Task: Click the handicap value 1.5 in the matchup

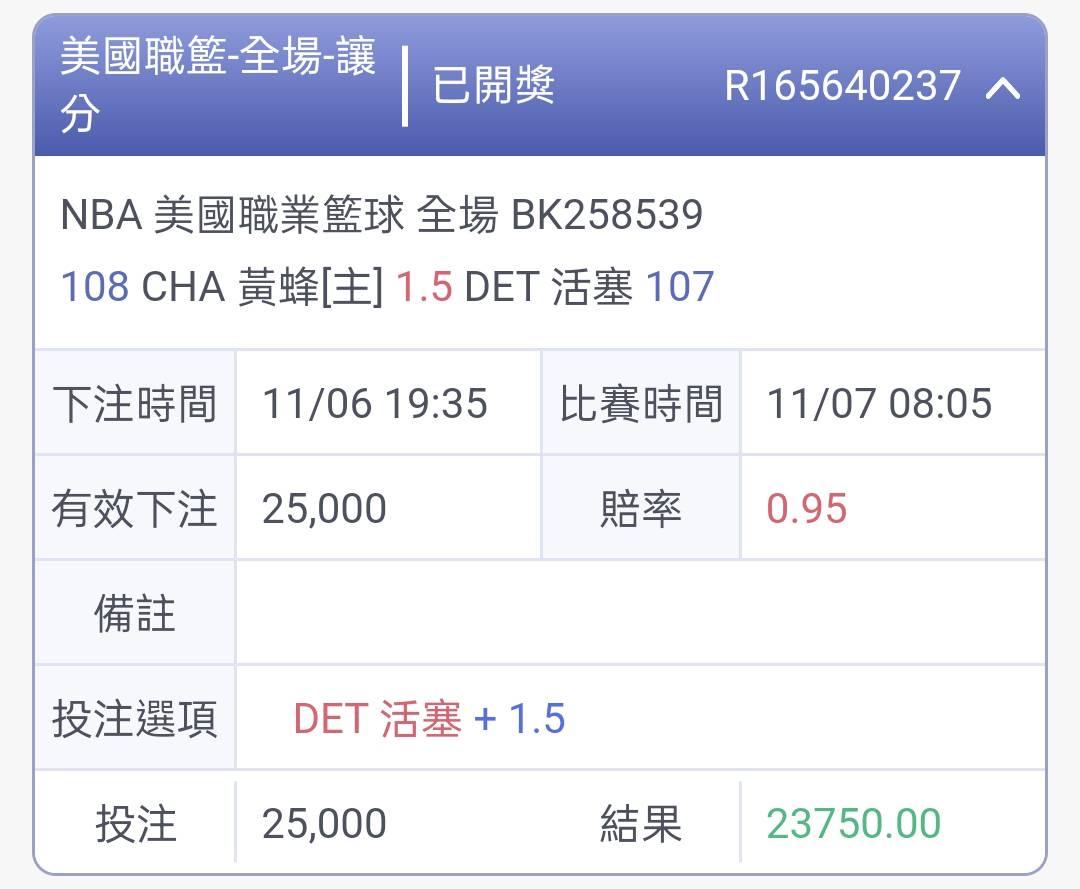Action: click(x=424, y=286)
